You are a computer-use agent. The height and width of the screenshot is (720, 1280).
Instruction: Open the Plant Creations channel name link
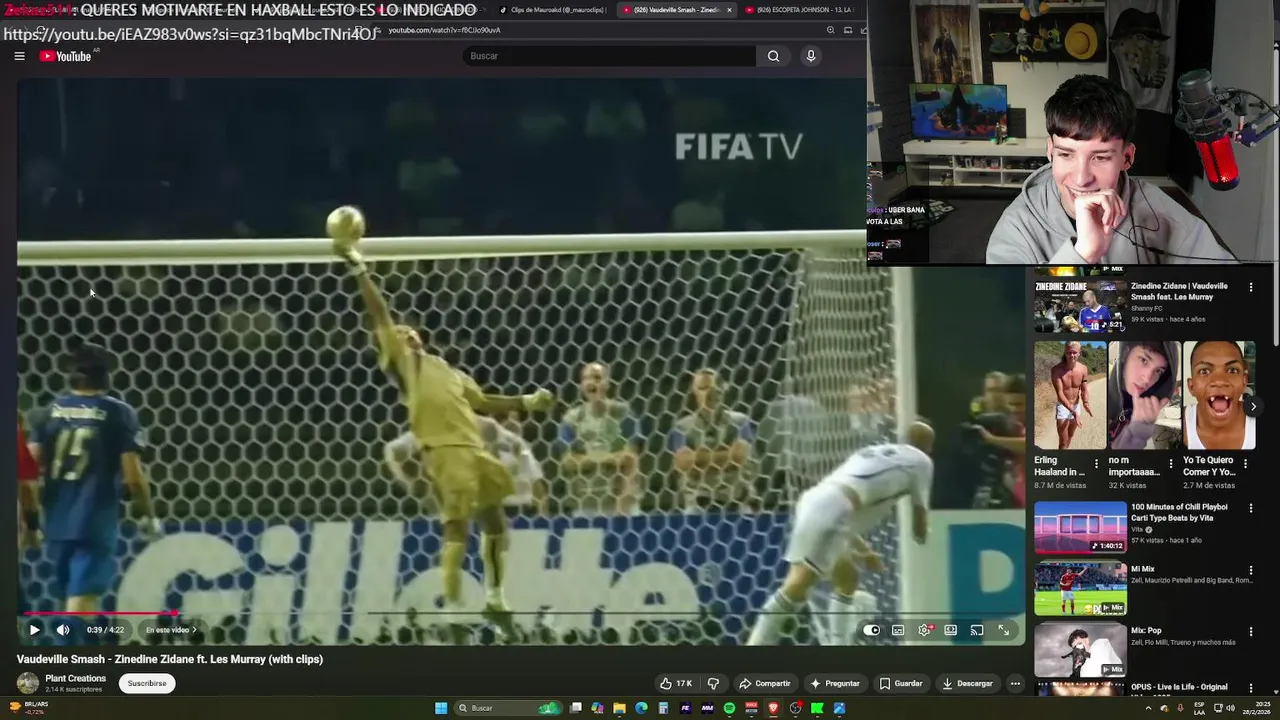coord(75,678)
